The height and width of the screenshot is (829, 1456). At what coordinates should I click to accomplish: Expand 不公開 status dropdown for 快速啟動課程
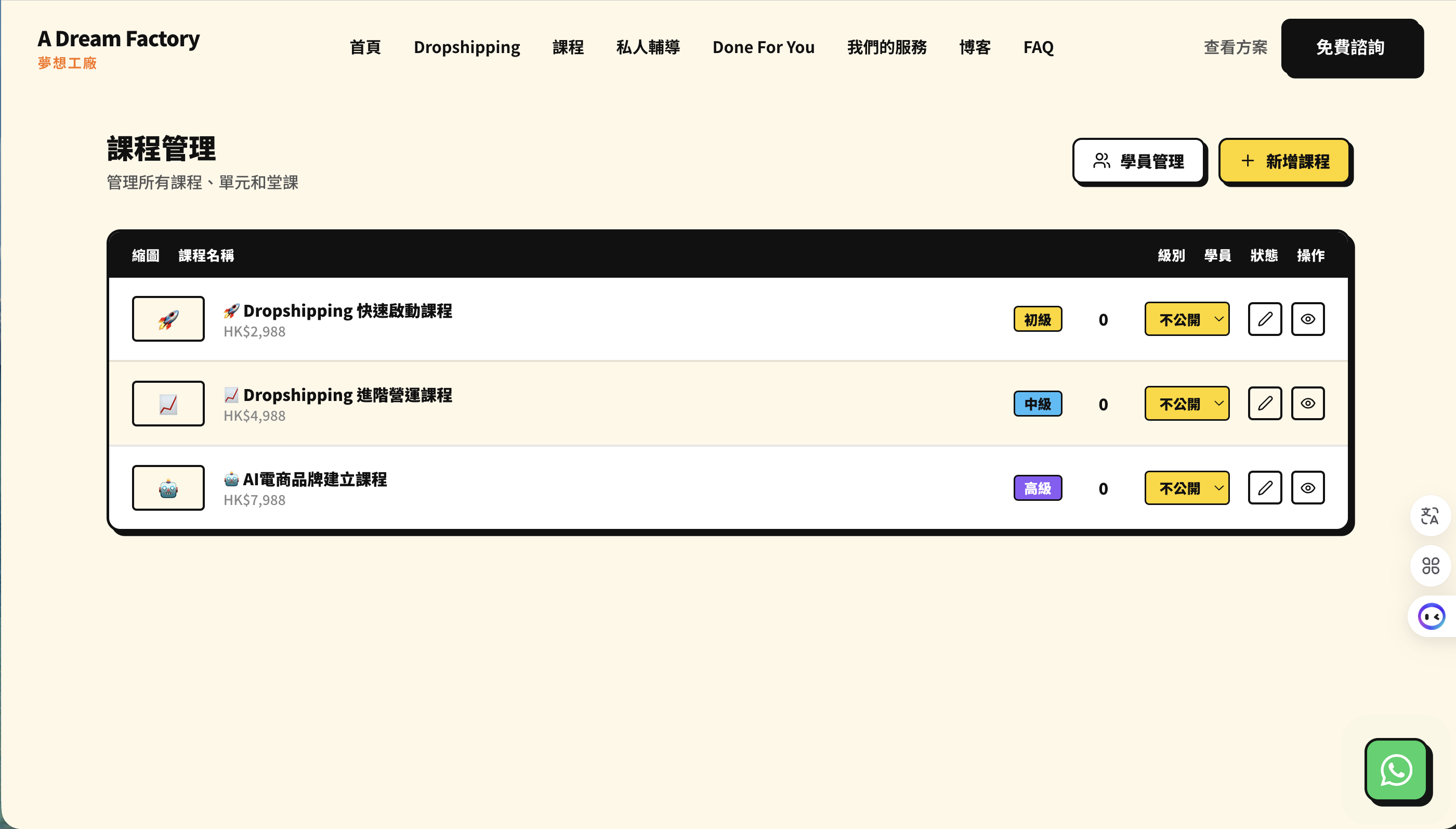[1186, 319]
